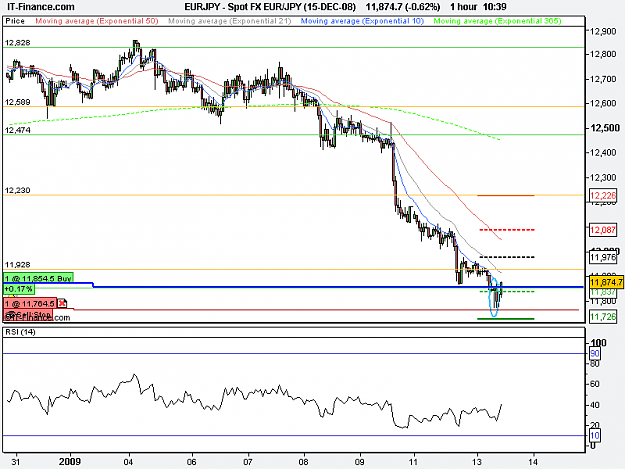Click the 1 hour timeframe label
This screenshot has height=469, width=625.
click(x=464, y=7)
